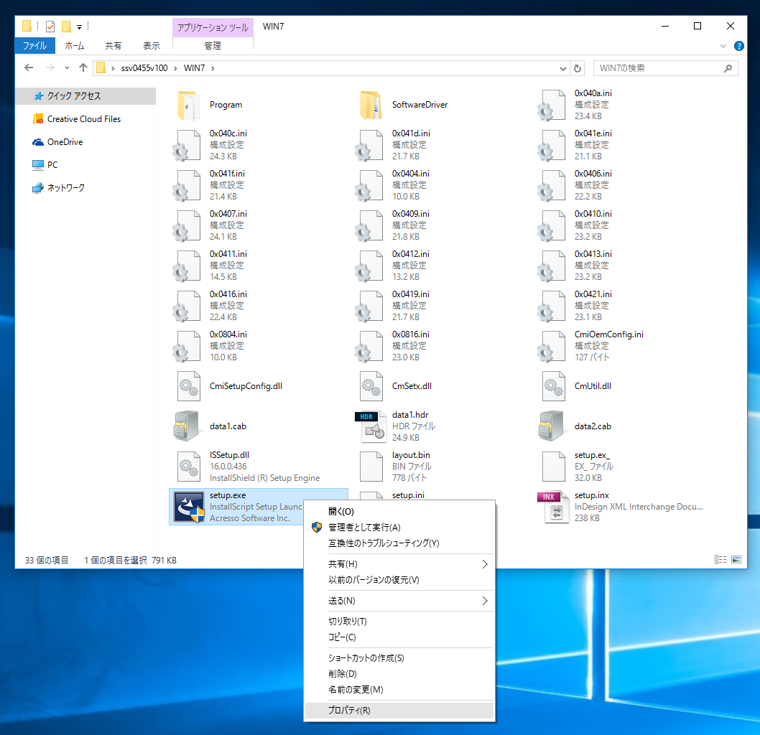Refresh the WIN7 folder view
The height and width of the screenshot is (735, 760).
[x=577, y=68]
